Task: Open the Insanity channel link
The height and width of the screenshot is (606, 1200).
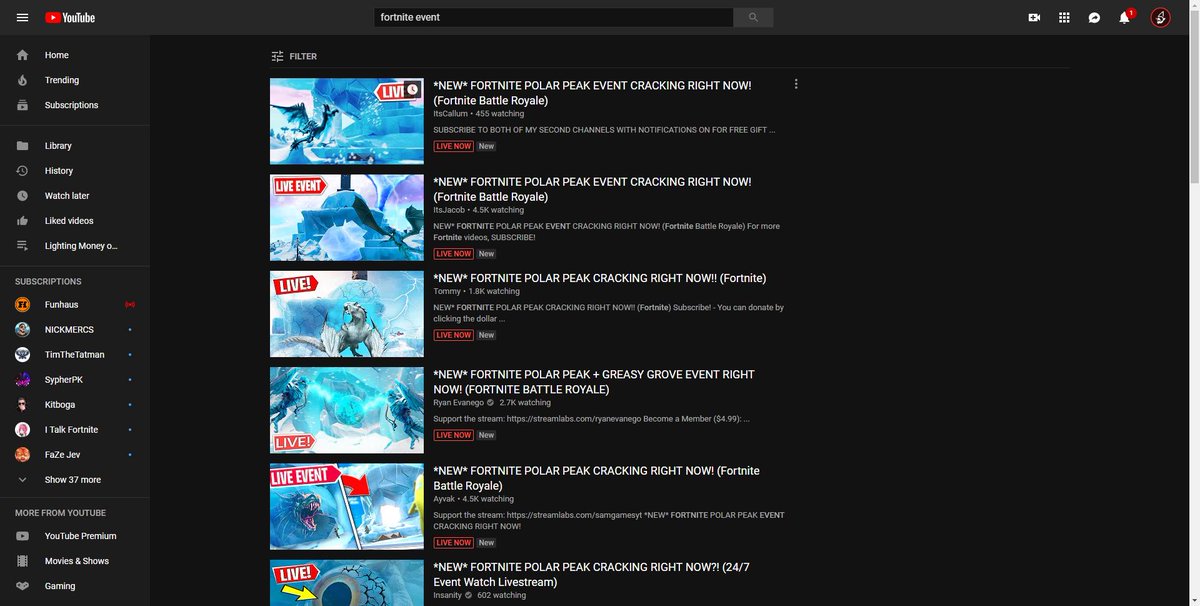Action: (x=447, y=595)
